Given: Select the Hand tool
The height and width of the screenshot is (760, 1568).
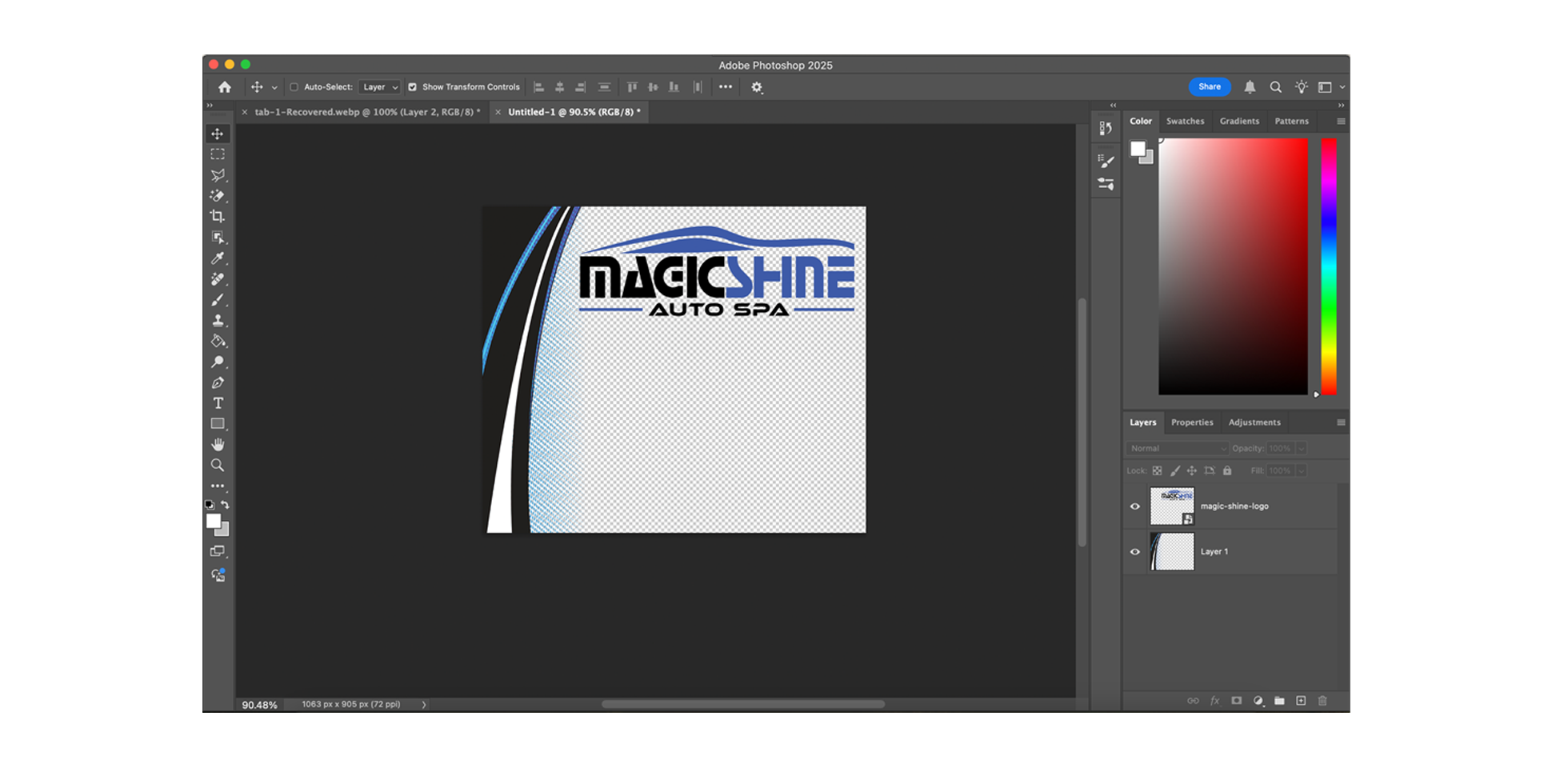Looking at the screenshot, I should pos(218,444).
